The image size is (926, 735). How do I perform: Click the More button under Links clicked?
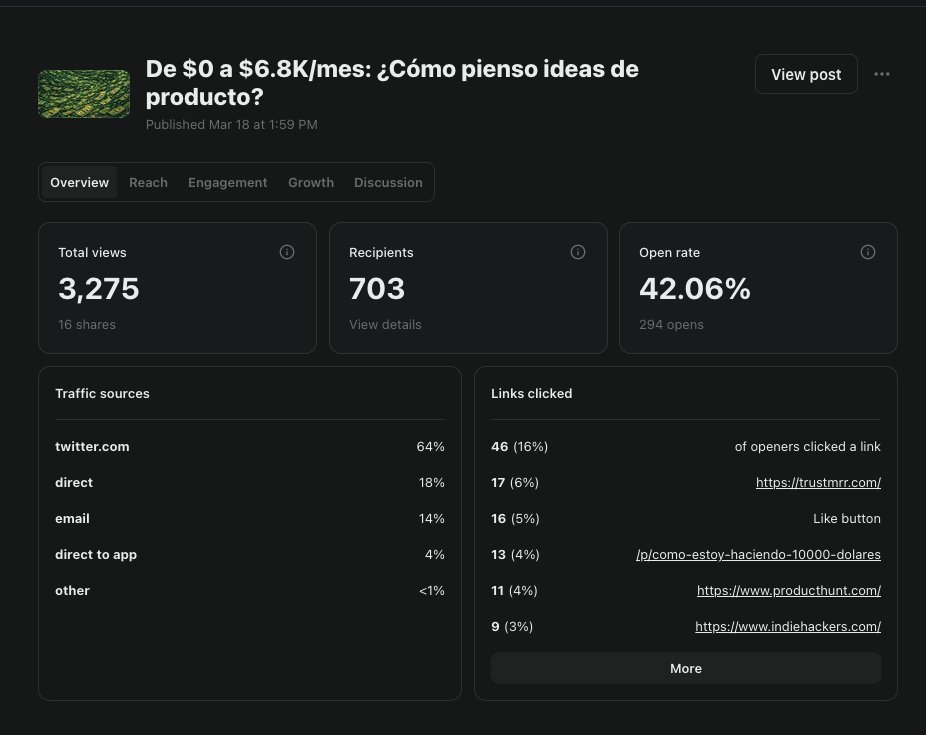pos(686,668)
